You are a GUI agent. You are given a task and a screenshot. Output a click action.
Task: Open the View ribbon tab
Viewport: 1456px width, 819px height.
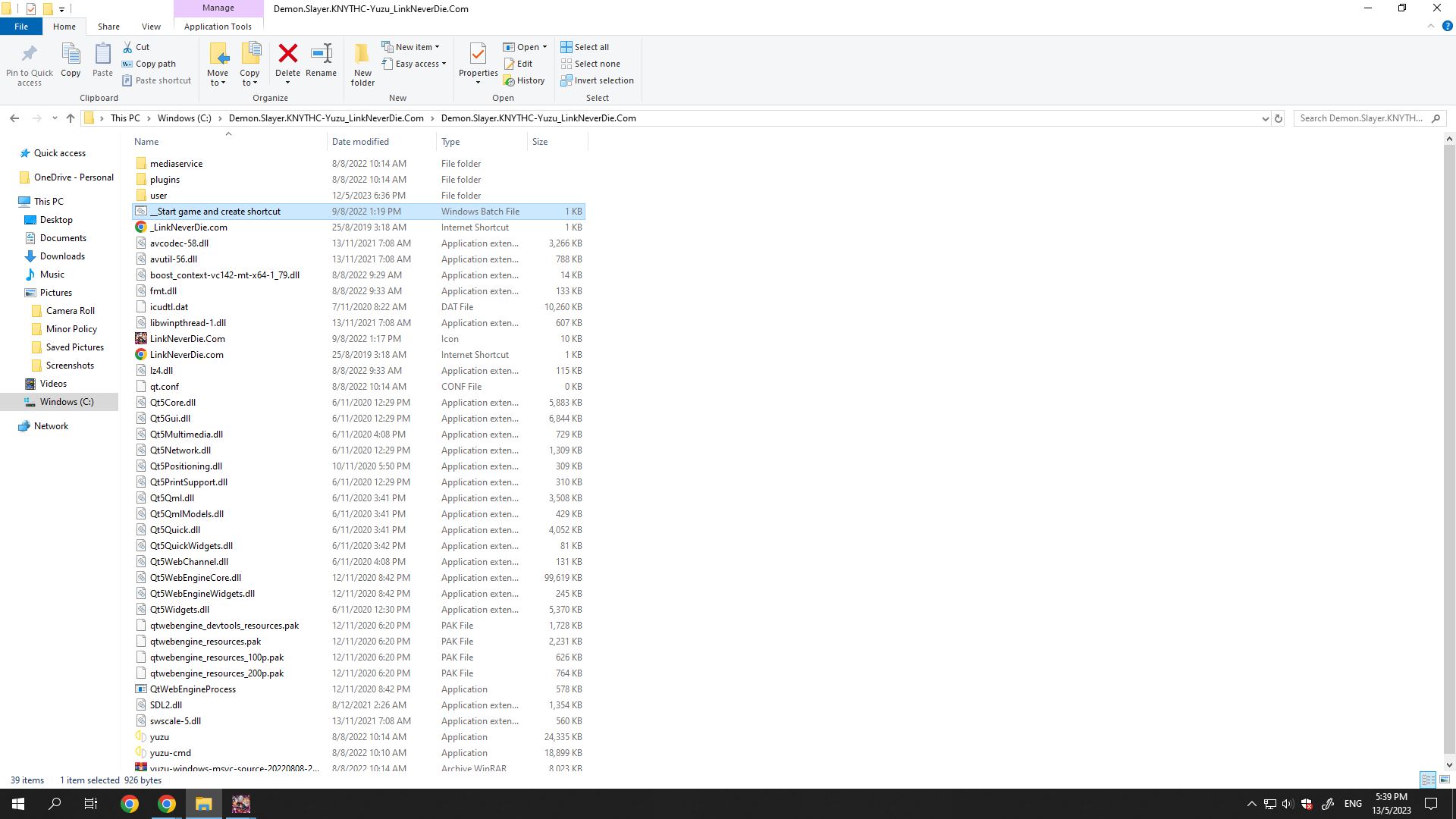(151, 27)
